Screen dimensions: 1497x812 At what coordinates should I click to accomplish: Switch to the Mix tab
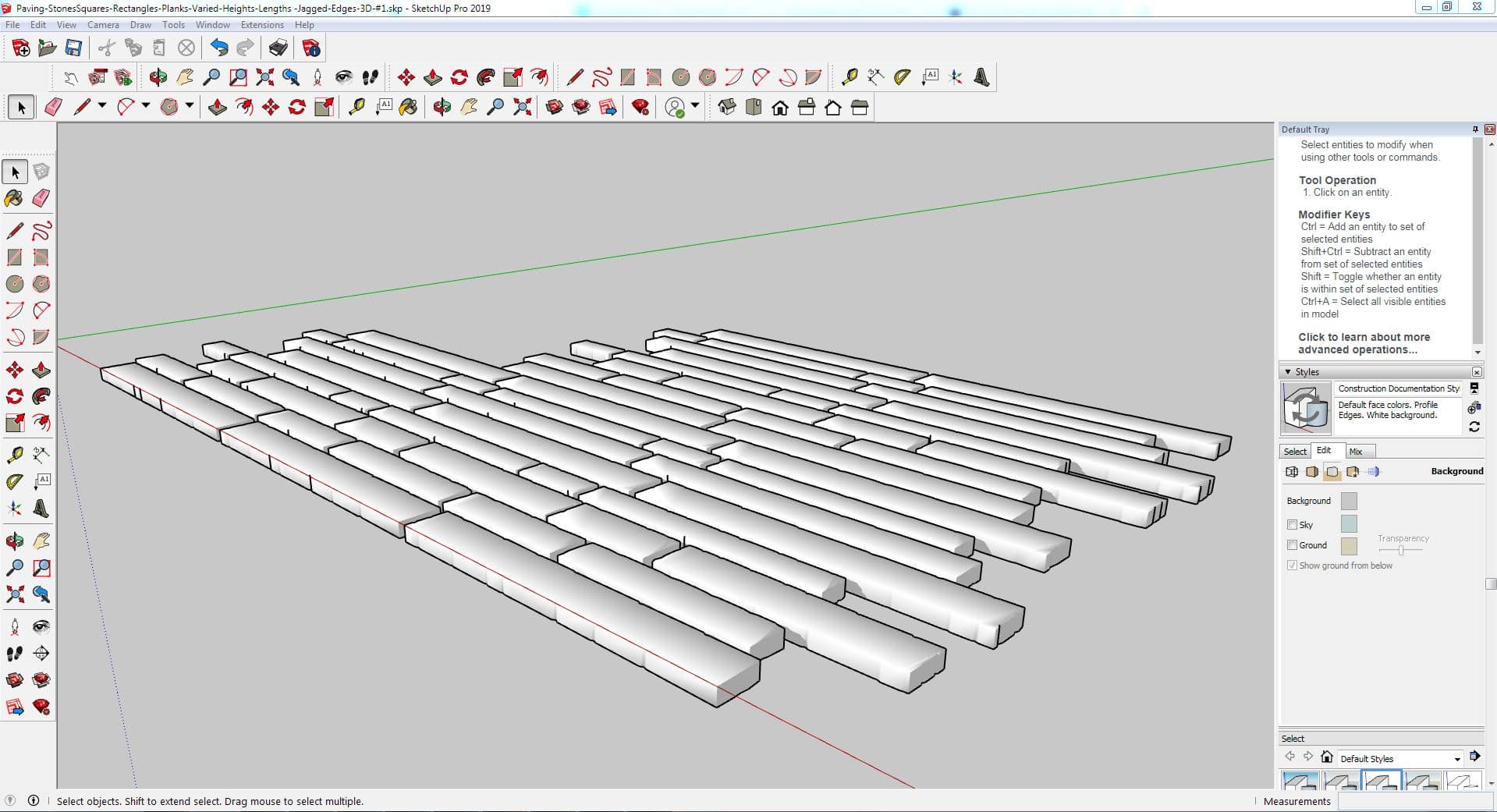click(x=1356, y=452)
